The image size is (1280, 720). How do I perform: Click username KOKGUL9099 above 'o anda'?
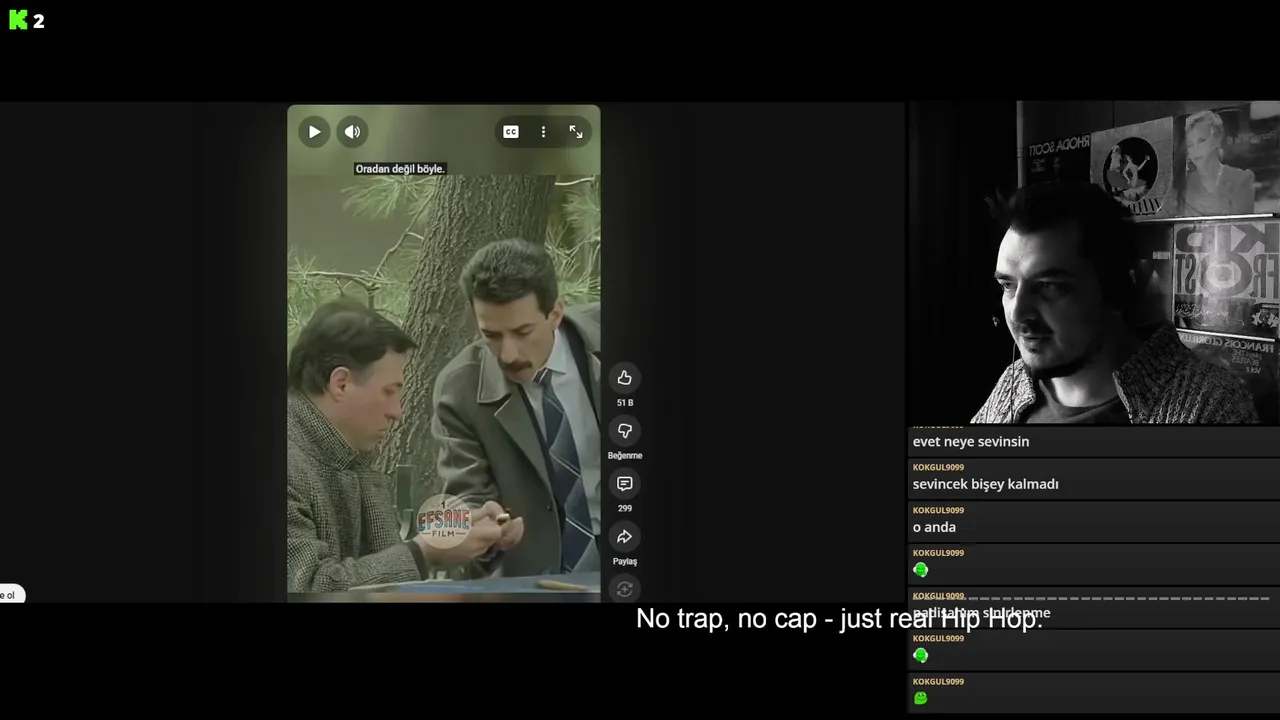tap(938, 510)
